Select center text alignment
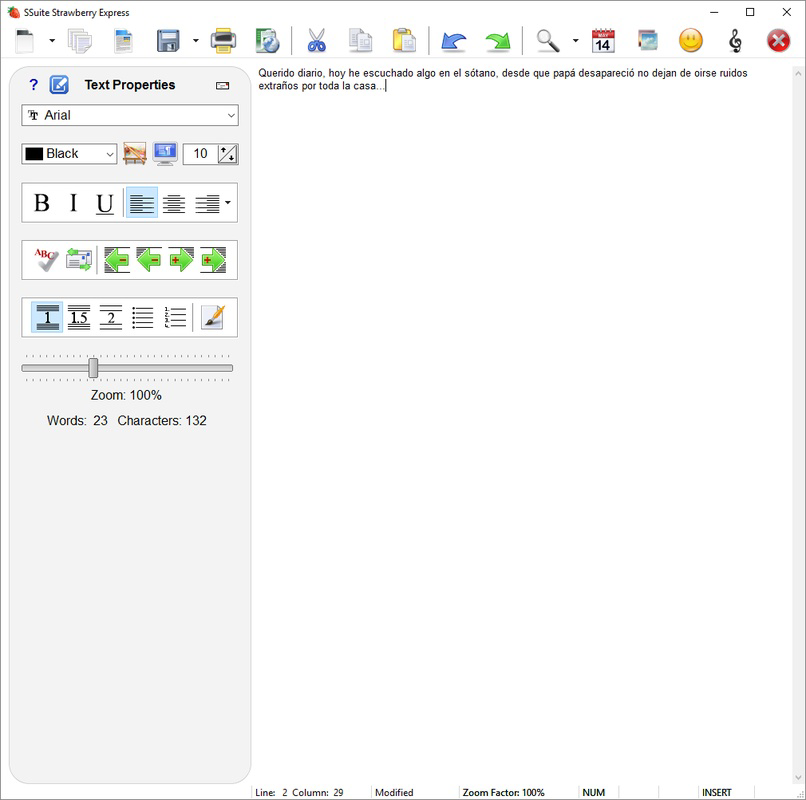Viewport: 806px width, 800px height. 174,203
